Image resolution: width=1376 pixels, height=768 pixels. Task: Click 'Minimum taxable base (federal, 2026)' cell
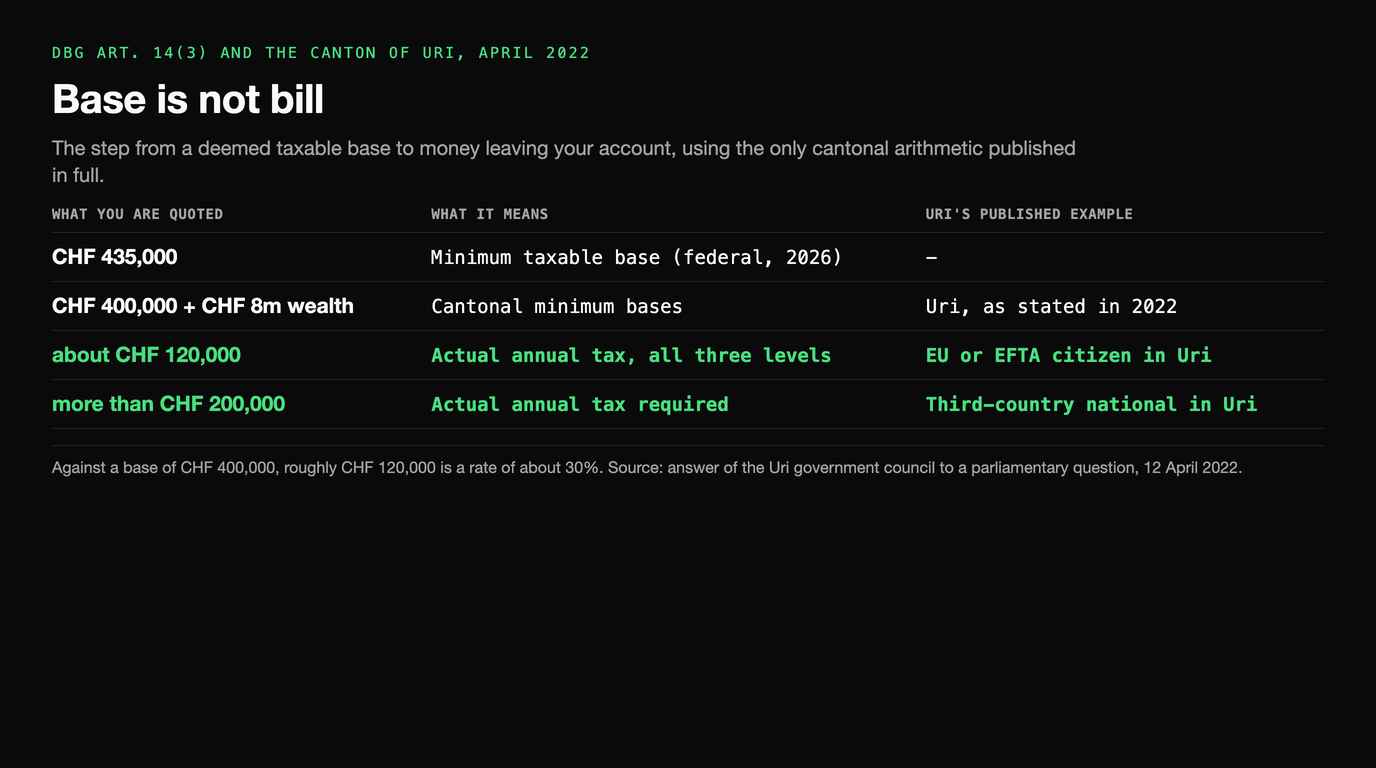[636, 258]
